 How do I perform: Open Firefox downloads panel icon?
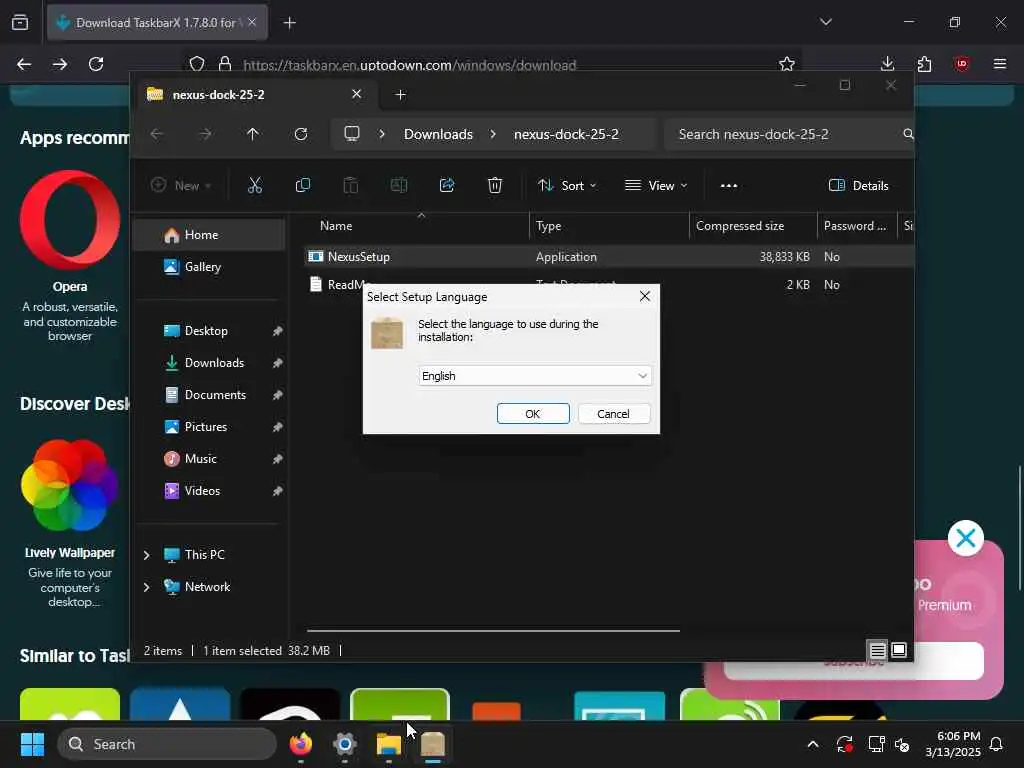pos(888,64)
